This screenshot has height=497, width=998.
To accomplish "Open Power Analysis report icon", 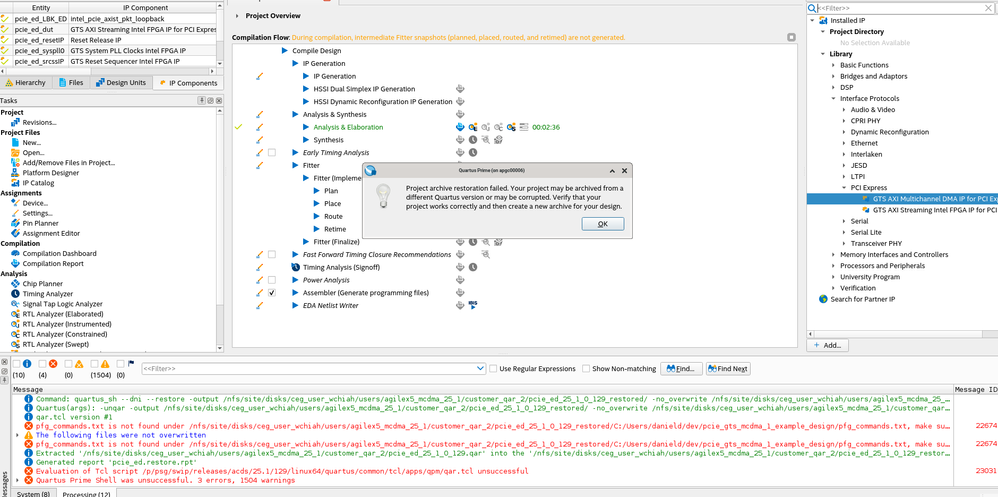I will point(460,280).
